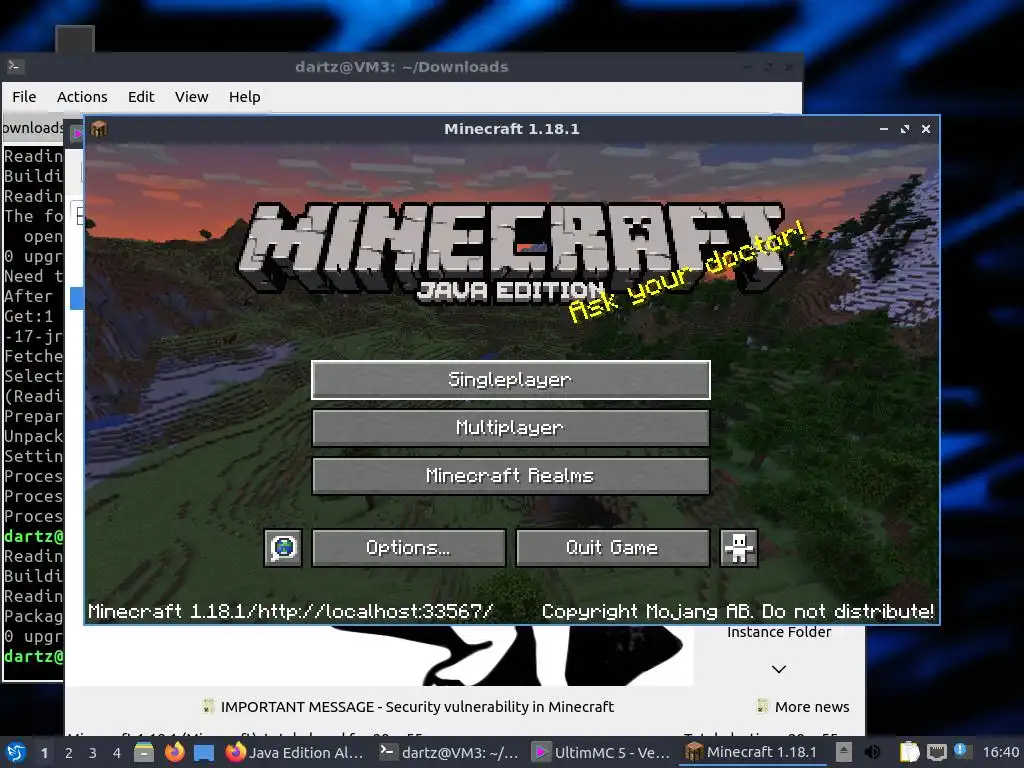Viewport: 1024px width, 768px height.
Task: Open the Options menu
Action: click(409, 547)
